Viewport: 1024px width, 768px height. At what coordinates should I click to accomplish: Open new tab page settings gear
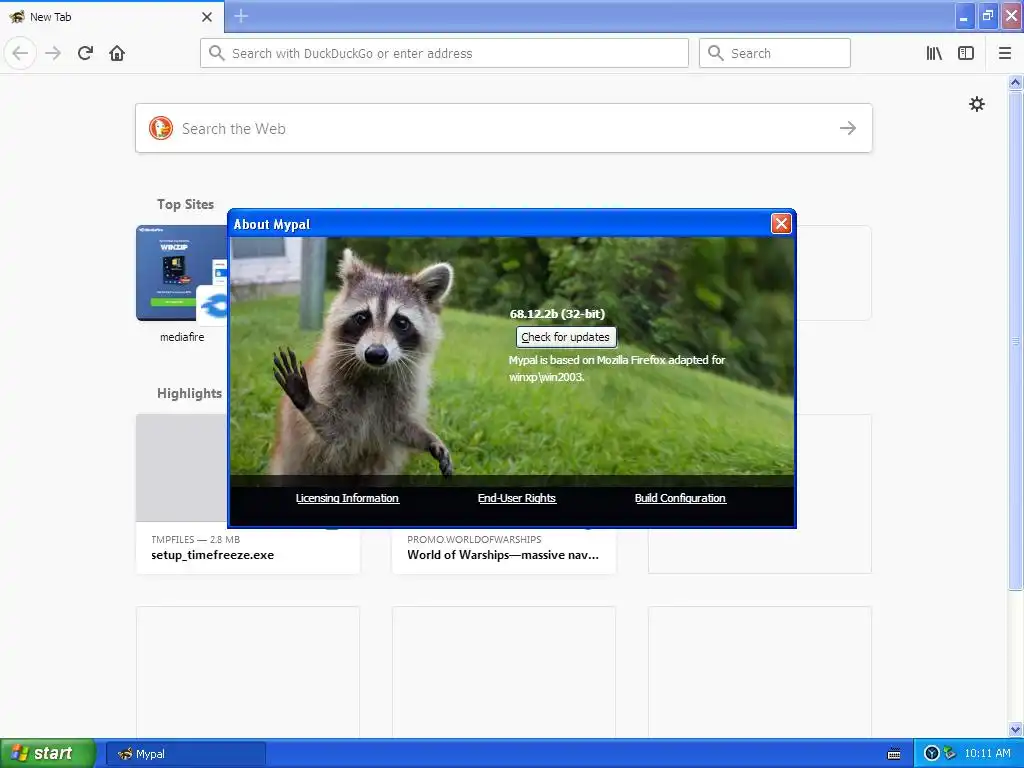click(x=976, y=104)
